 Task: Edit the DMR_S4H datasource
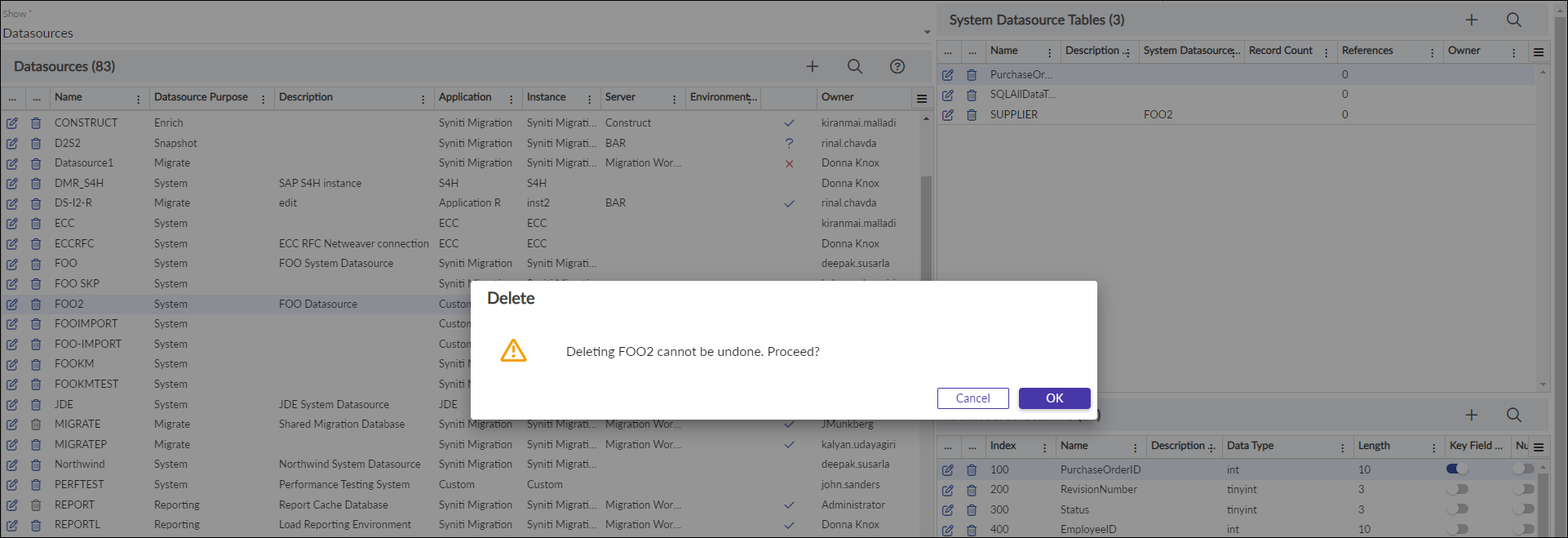coord(12,184)
